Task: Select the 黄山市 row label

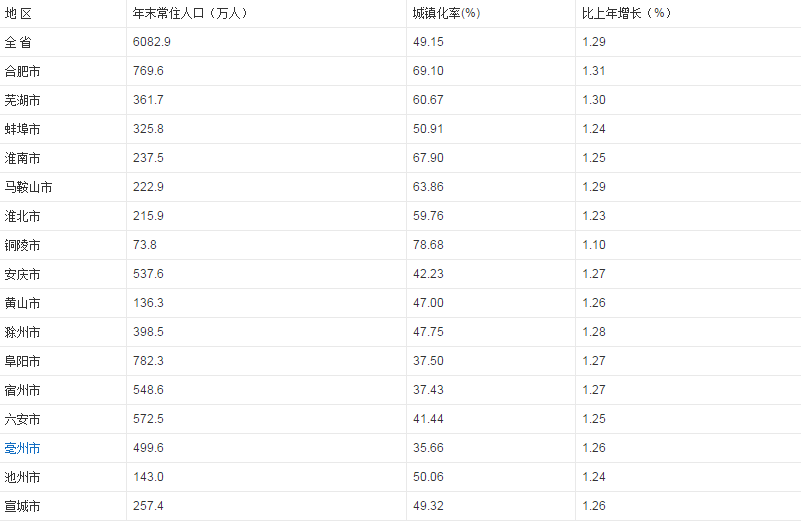Action: (x=22, y=303)
